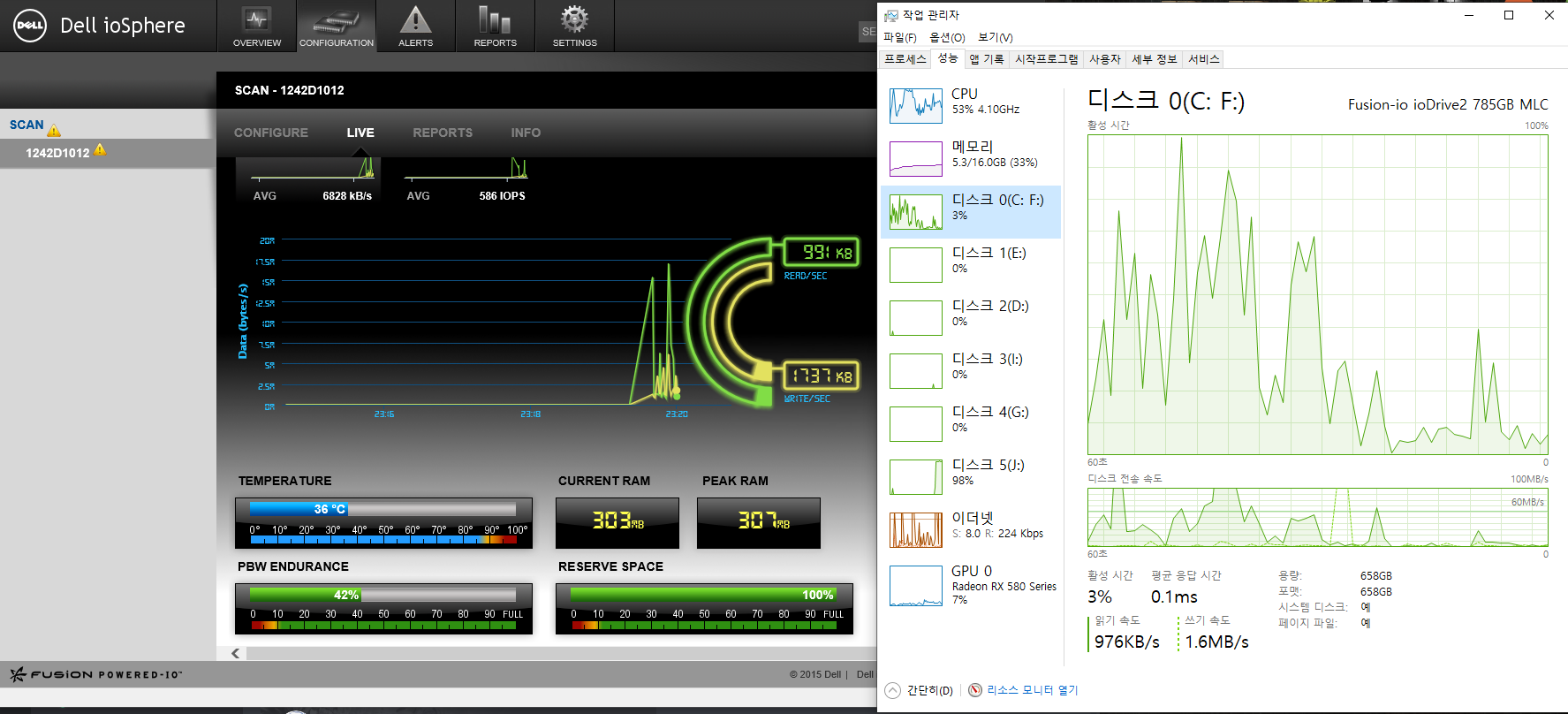Click warning icon next to SCAN
Screen dimensions: 1568x714
54,130
